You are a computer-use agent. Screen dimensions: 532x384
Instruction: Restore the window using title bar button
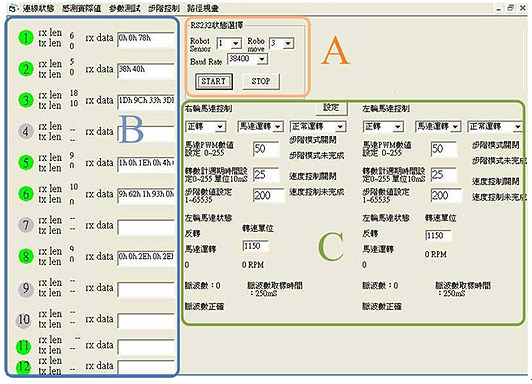click(510, 8)
